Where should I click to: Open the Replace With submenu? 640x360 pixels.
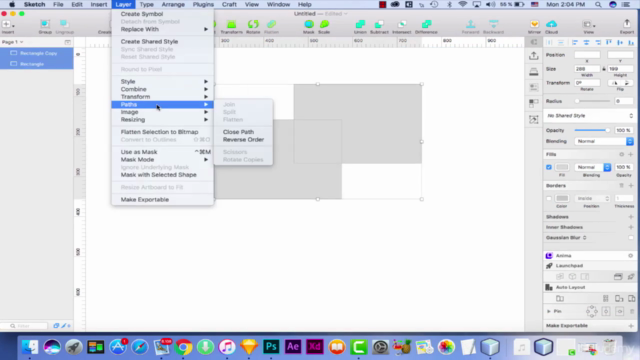pyautogui.click(x=162, y=29)
